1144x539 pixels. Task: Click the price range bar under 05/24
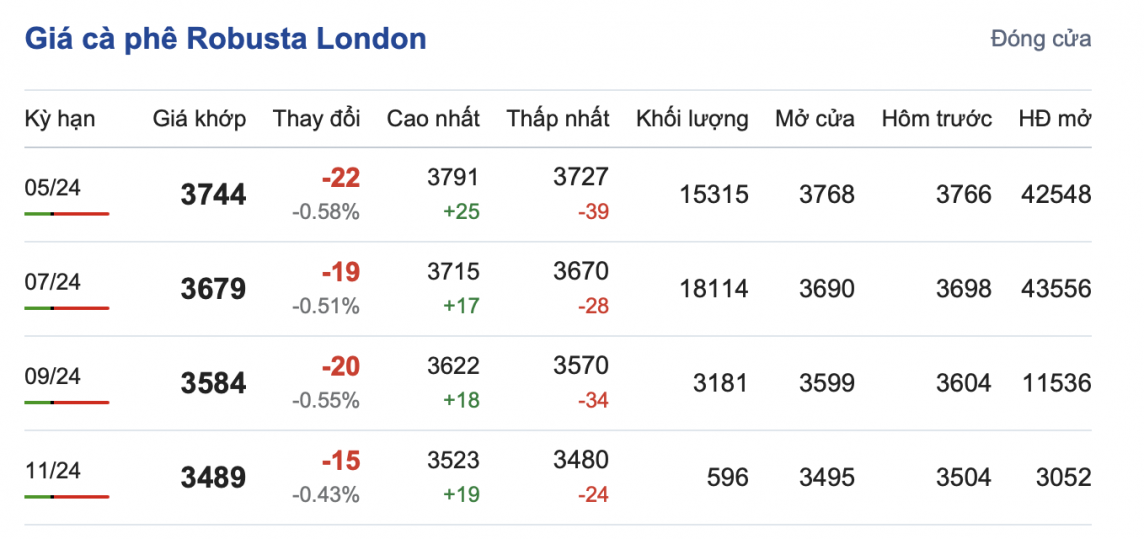66,214
